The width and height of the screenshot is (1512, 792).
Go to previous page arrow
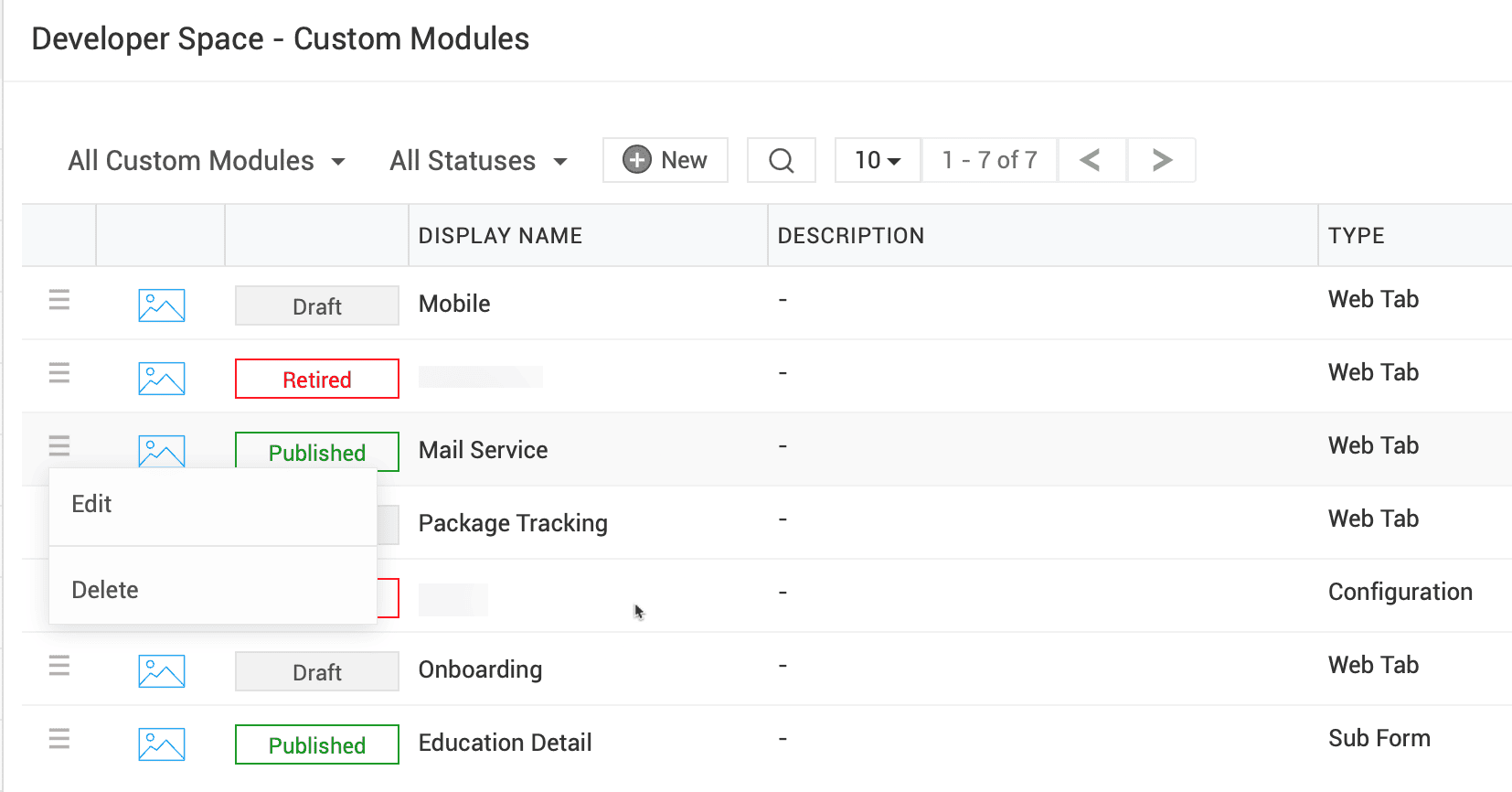point(1090,161)
